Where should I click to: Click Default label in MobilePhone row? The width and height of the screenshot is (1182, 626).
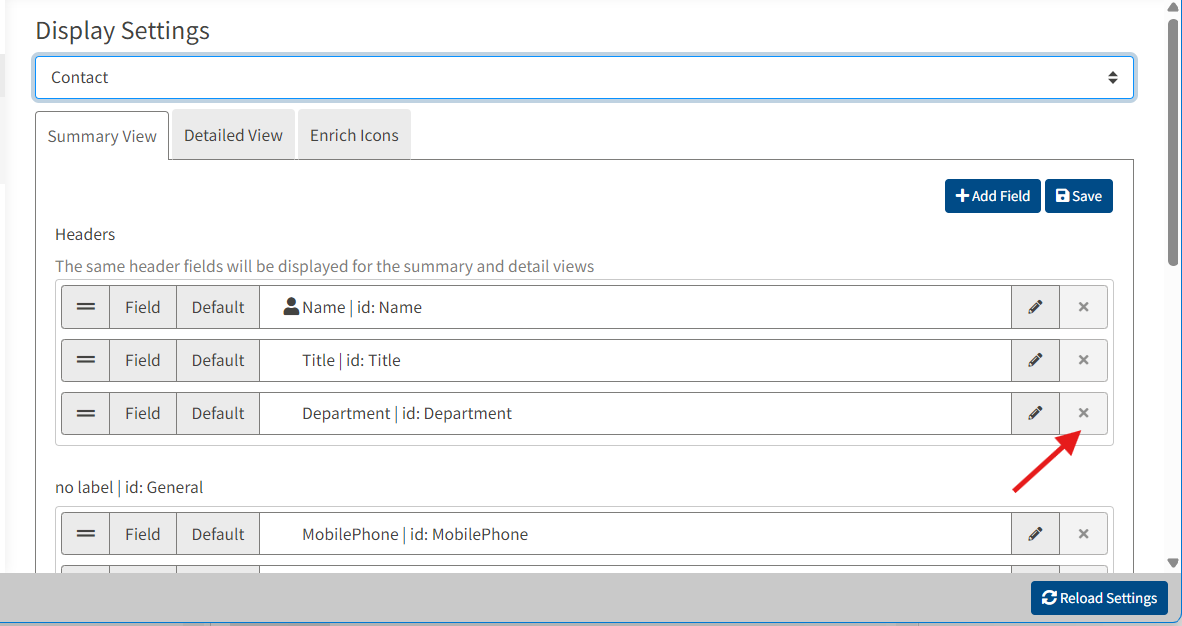(x=218, y=534)
